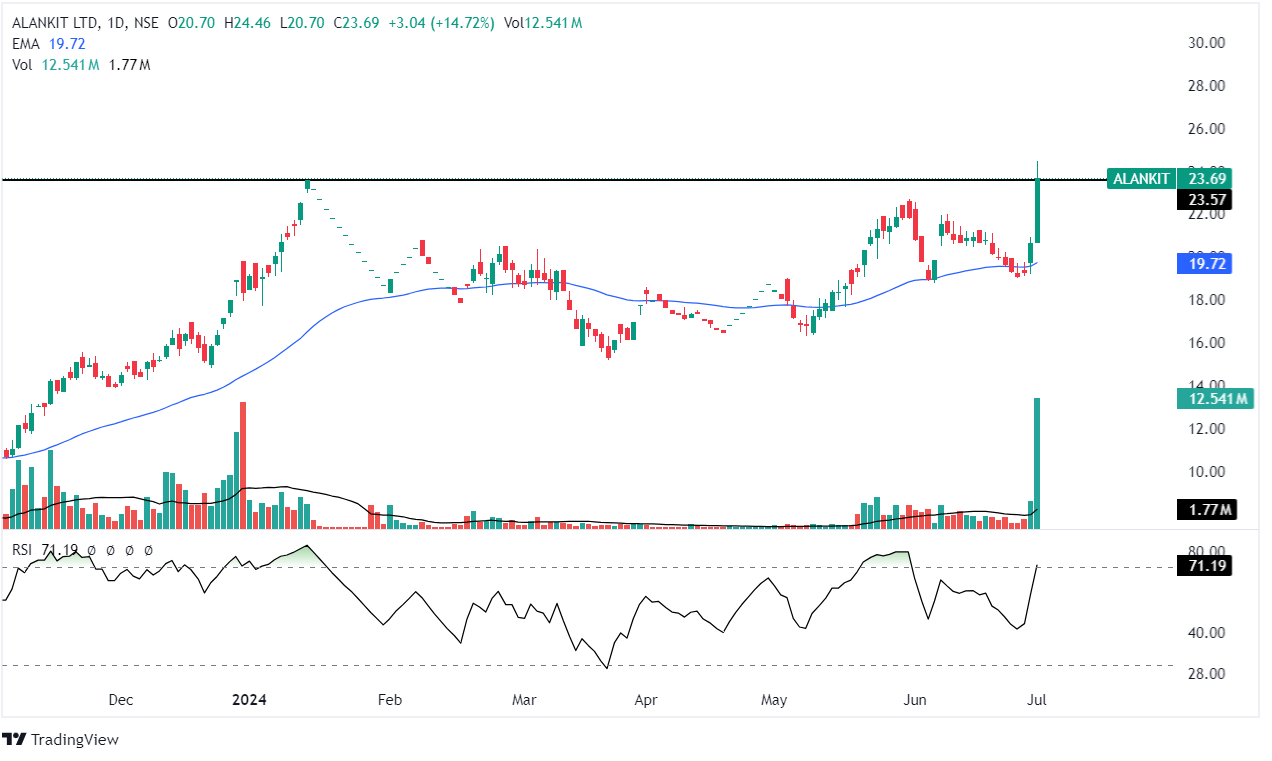
Task: Click the +3.04 (+14.72%) change value
Action: pyautogui.click(x=447, y=23)
